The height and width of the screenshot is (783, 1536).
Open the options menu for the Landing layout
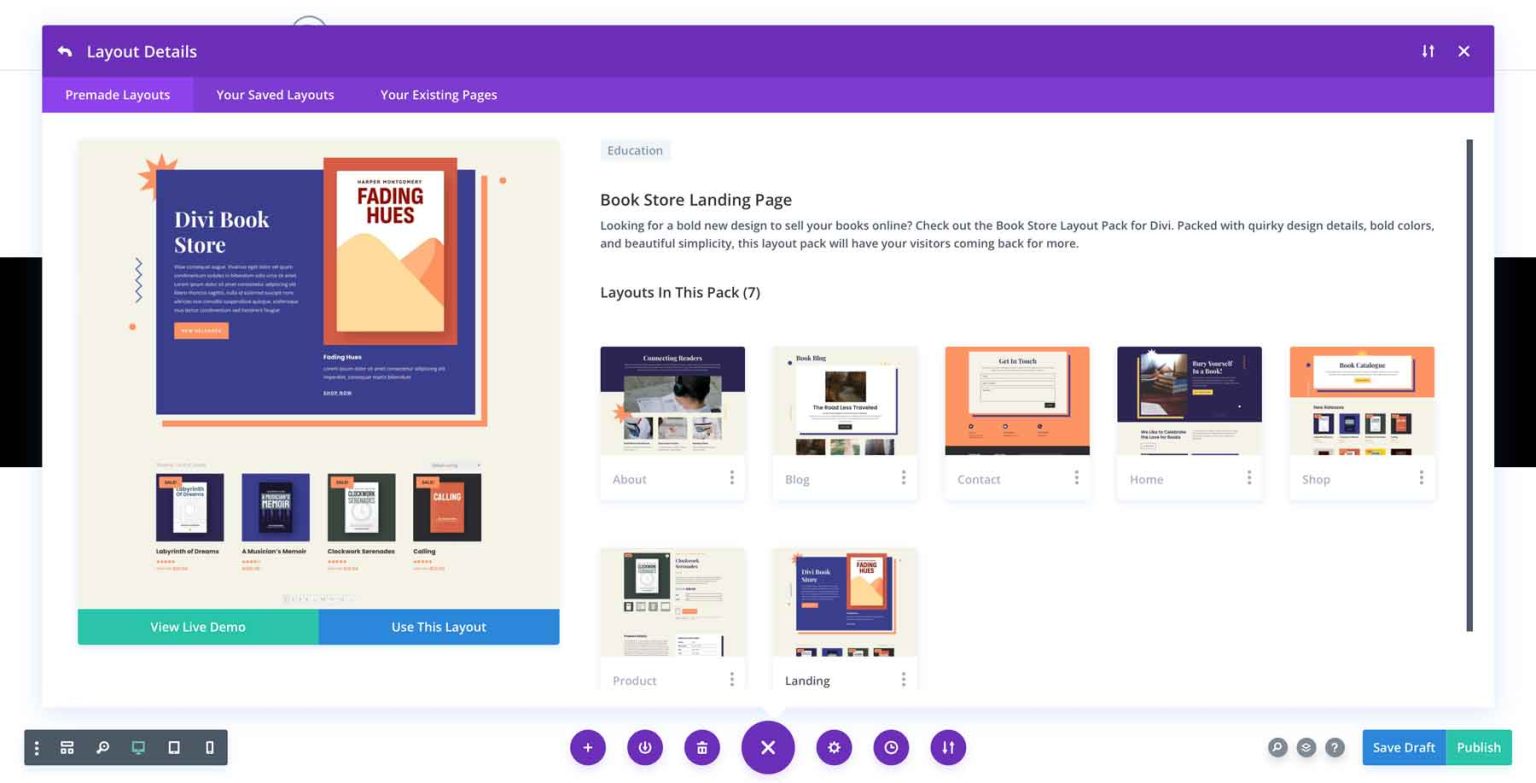tap(905, 680)
